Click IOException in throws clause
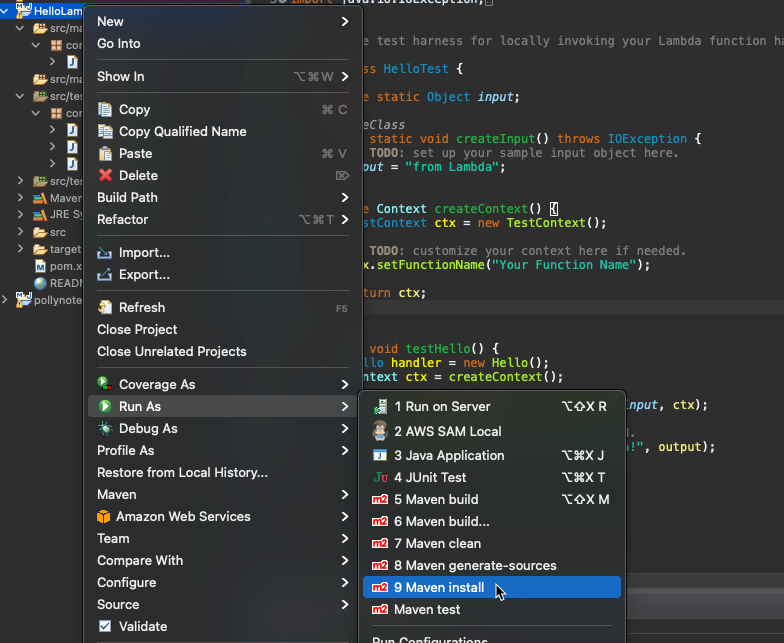784x643 pixels. coord(647,138)
